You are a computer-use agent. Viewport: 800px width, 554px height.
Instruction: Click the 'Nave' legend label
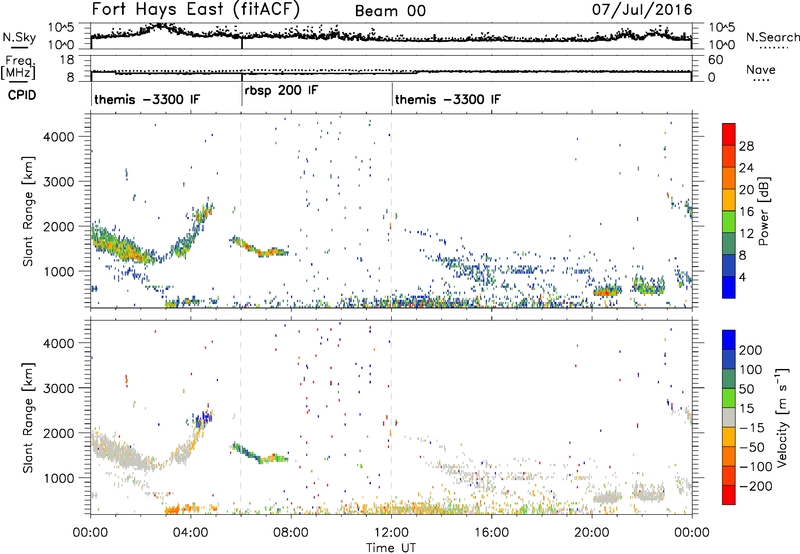(x=760, y=69)
